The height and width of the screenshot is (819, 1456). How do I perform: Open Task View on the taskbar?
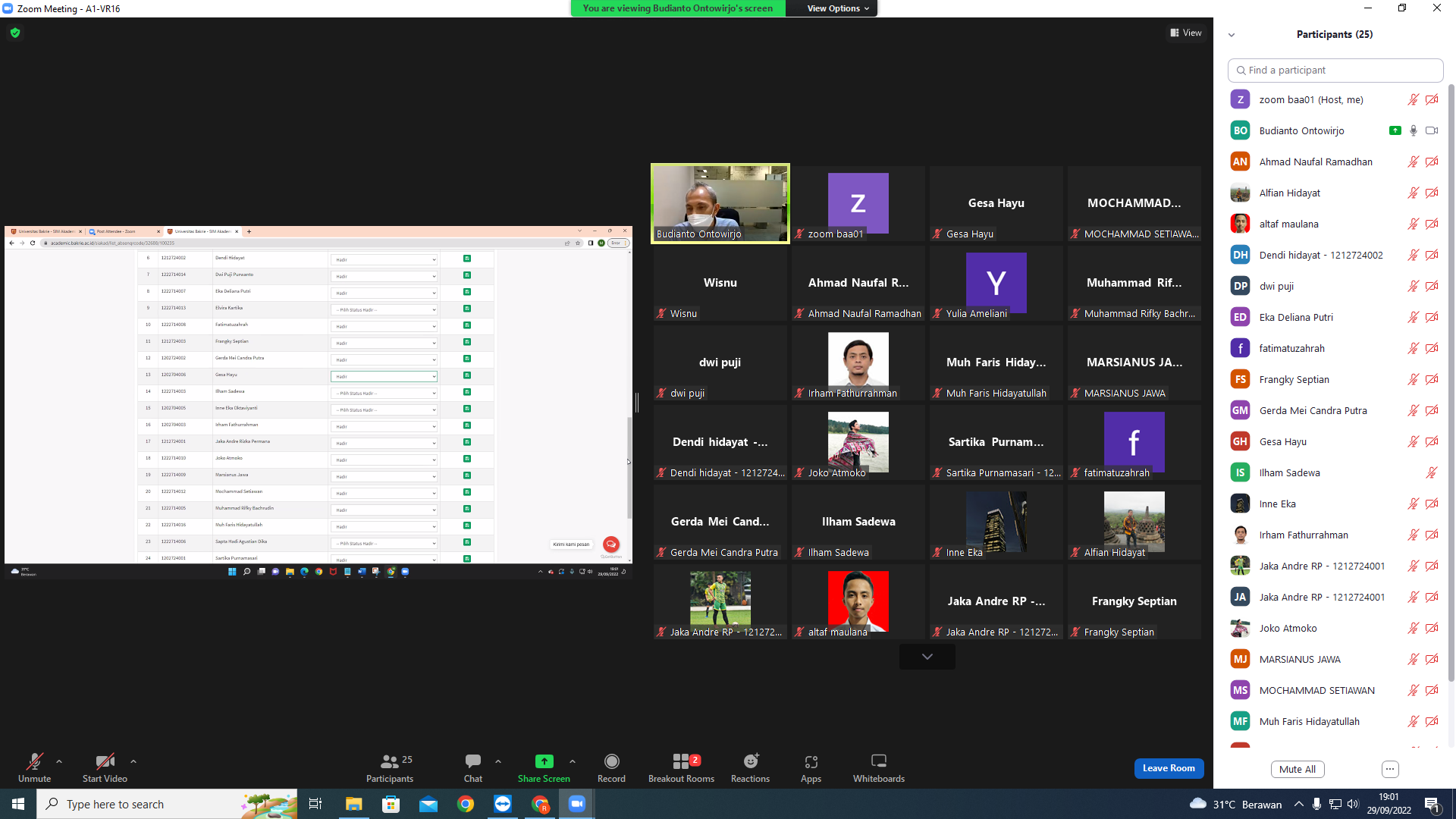click(315, 804)
